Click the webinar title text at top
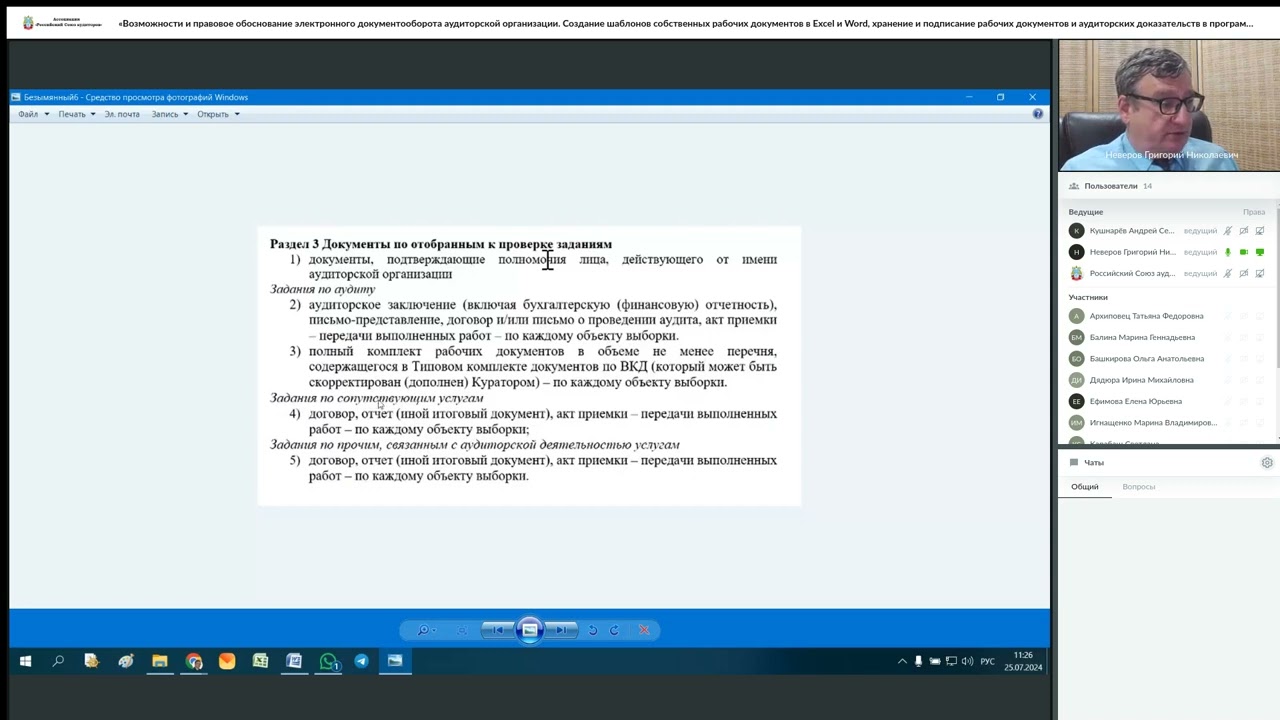 pos(685,23)
